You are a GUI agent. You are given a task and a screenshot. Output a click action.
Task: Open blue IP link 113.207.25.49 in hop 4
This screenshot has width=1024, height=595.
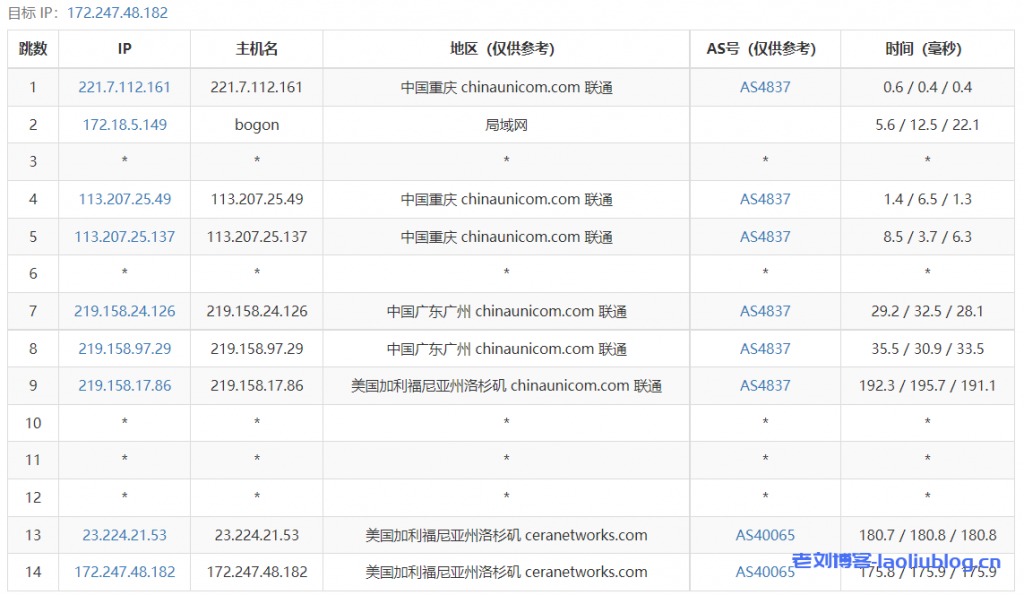point(124,199)
